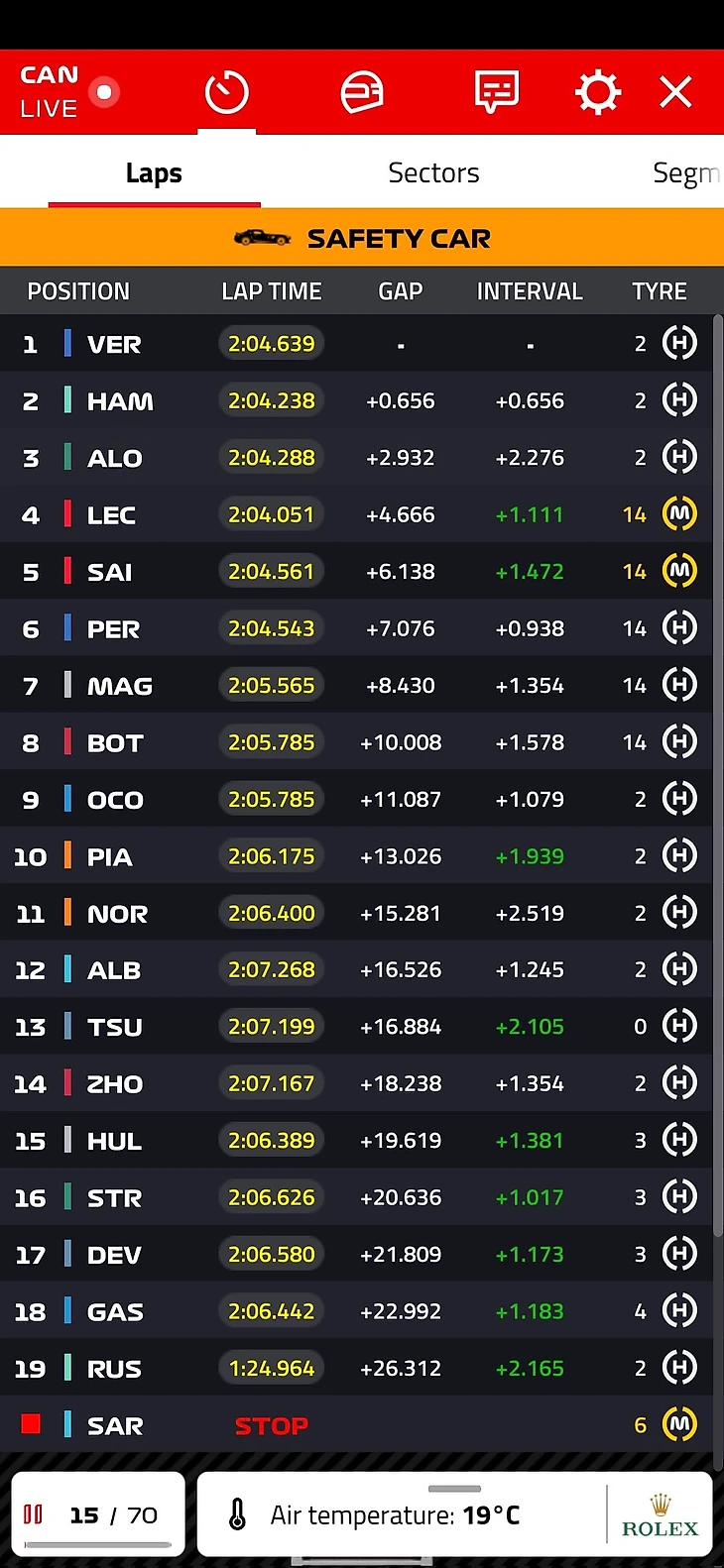Expand the air temperature panel handle
The image size is (724, 1568).
(454, 1489)
